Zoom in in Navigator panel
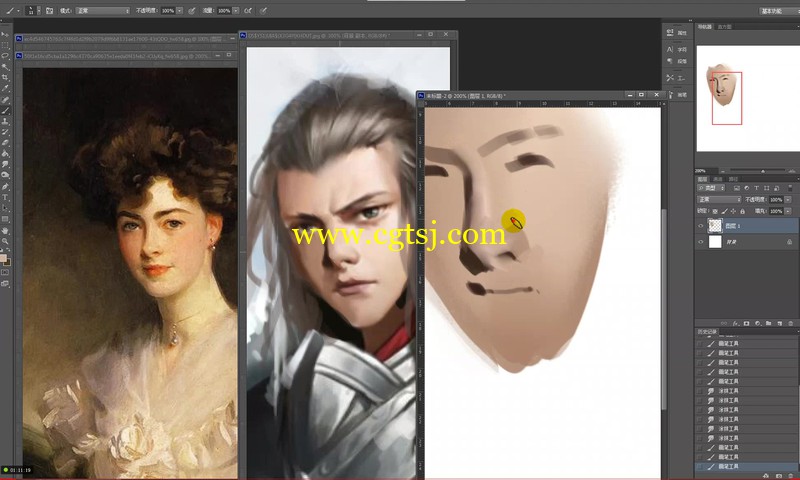 pyautogui.click(x=792, y=171)
